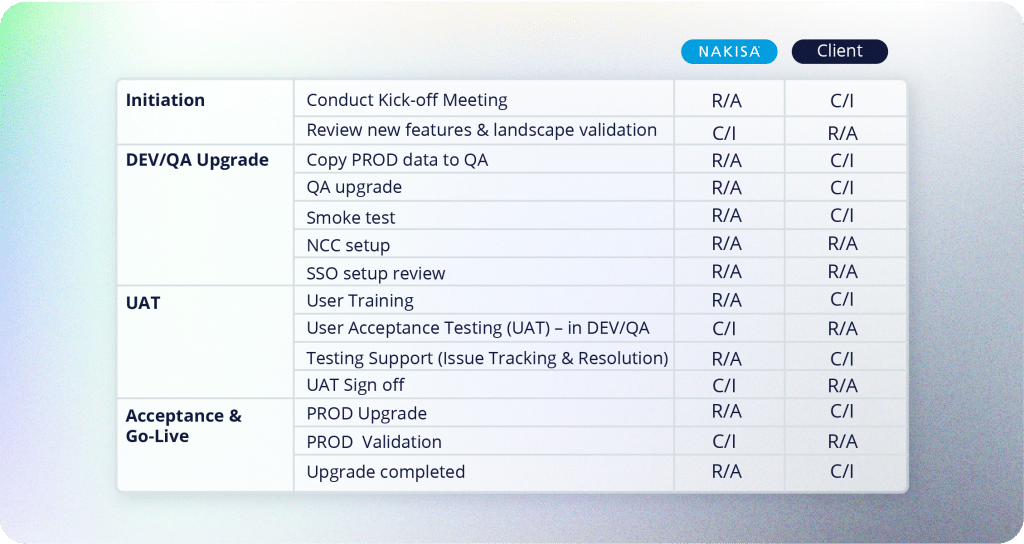Click the Copy PROD data to QA task
1024x544 pixels.
point(397,160)
